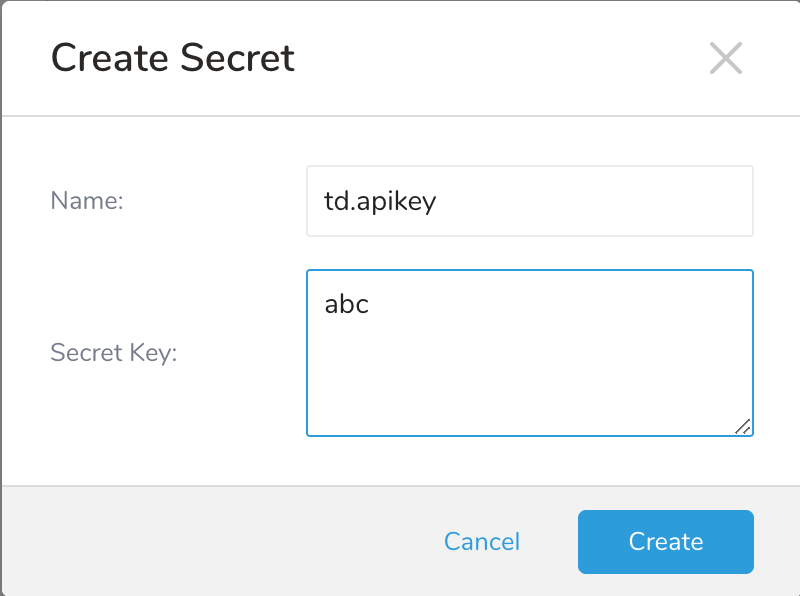Click the Name: label
The width and height of the screenshot is (800, 596).
87,201
